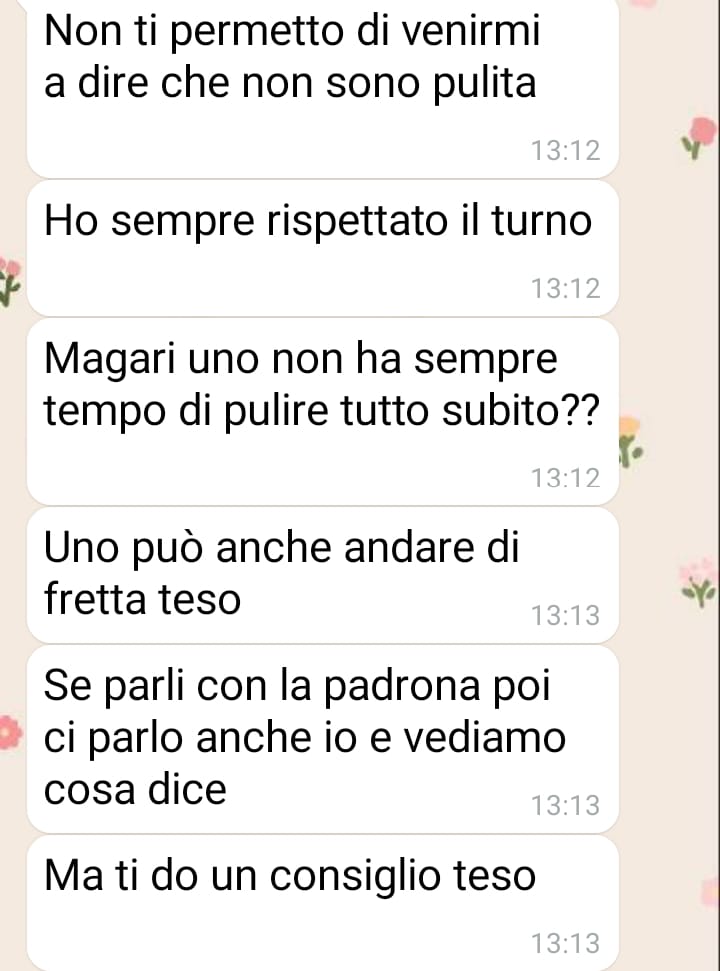The height and width of the screenshot is (971, 720).
Task: Tap the 'Ma ti do un consiglio teso' bubble
Action: 323,903
